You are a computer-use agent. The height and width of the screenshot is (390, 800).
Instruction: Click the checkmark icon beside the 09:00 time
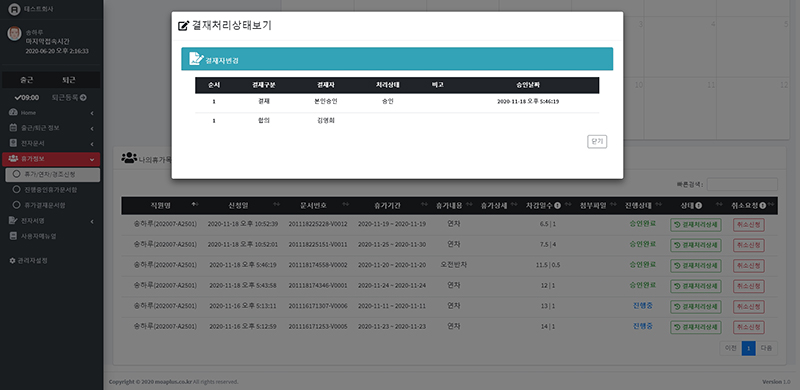point(18,97)
